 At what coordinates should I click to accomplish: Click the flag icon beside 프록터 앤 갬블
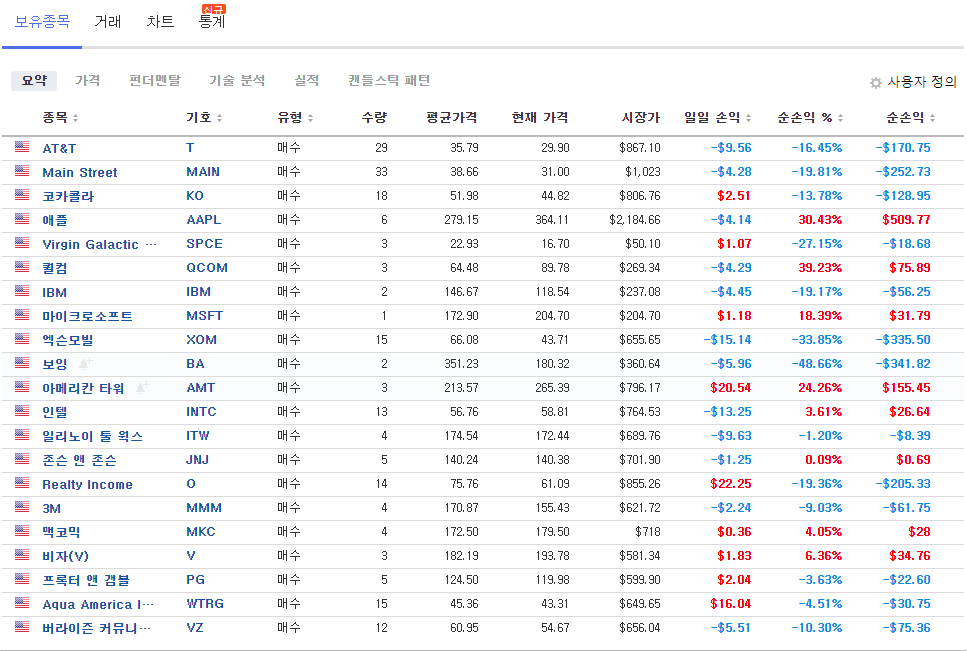(x=22, y=579)
